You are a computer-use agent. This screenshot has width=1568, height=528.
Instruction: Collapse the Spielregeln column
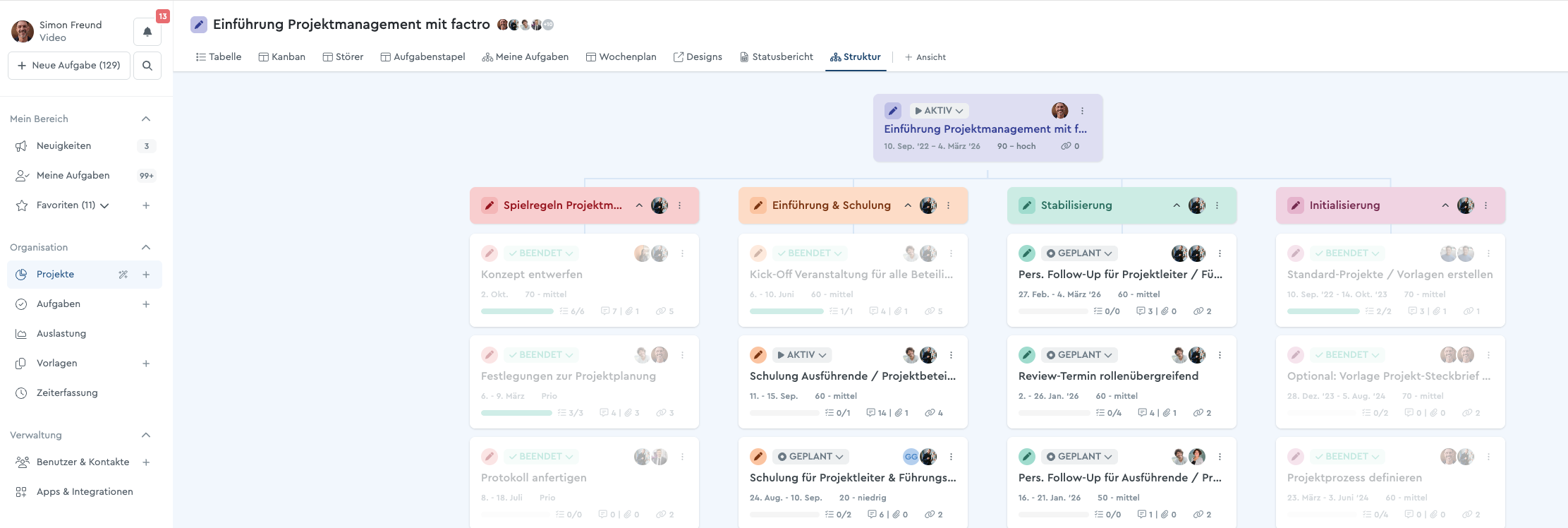(639, 205)
